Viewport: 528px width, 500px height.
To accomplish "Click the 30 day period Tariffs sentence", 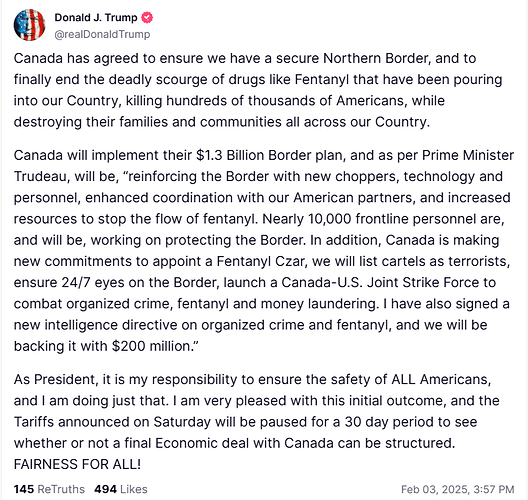I will (245, 422).
